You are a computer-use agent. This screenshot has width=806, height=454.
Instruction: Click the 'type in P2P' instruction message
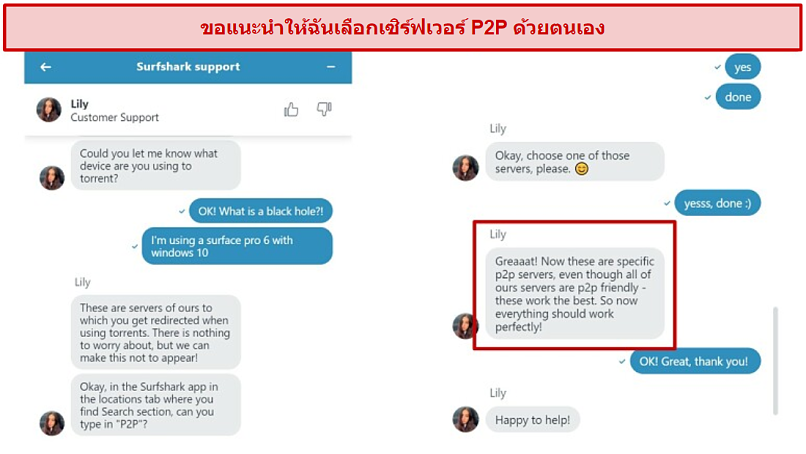click(x=156, y=405)
